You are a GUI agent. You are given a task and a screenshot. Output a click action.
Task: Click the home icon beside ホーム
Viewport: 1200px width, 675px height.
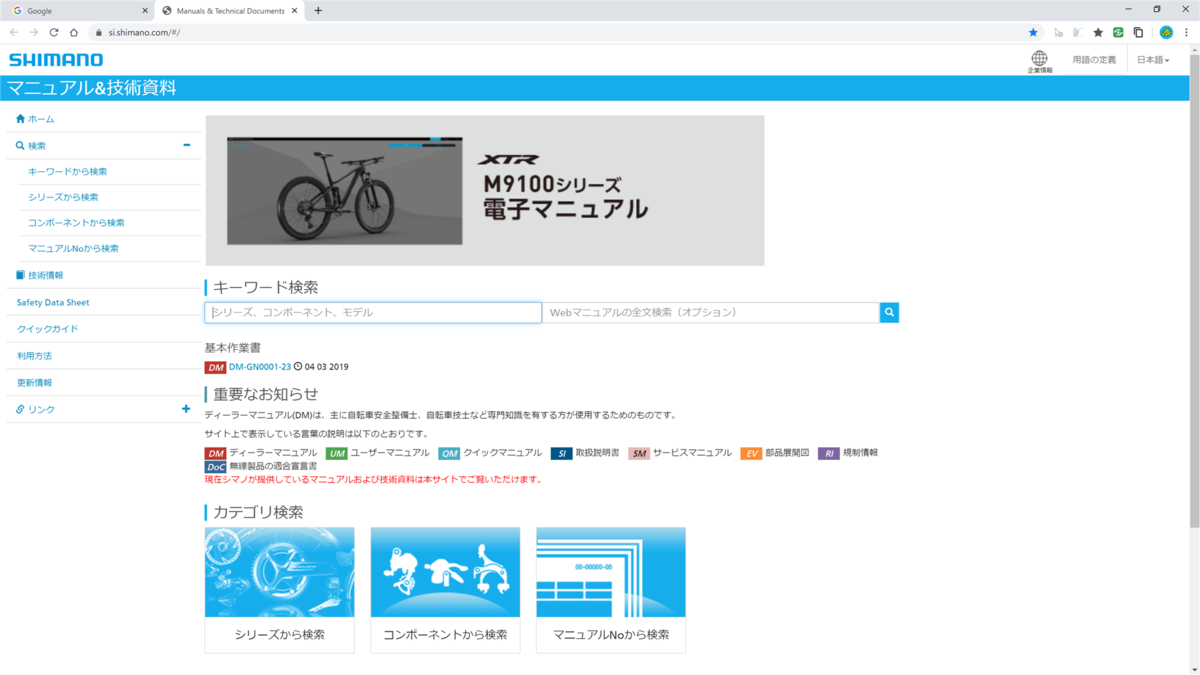[21, 119]
